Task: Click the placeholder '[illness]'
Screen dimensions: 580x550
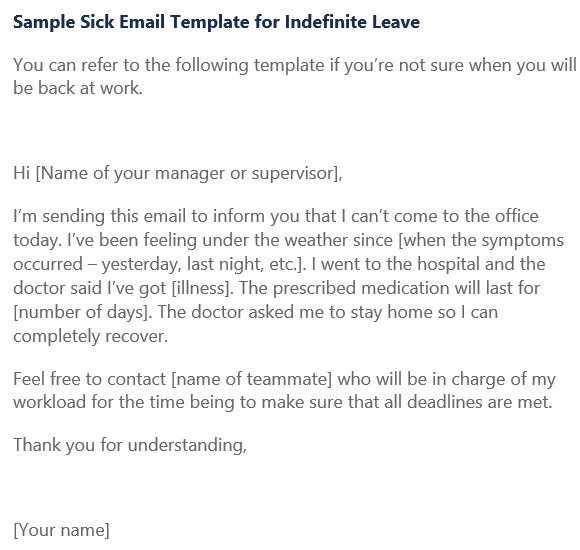Action: click(203, 289)
